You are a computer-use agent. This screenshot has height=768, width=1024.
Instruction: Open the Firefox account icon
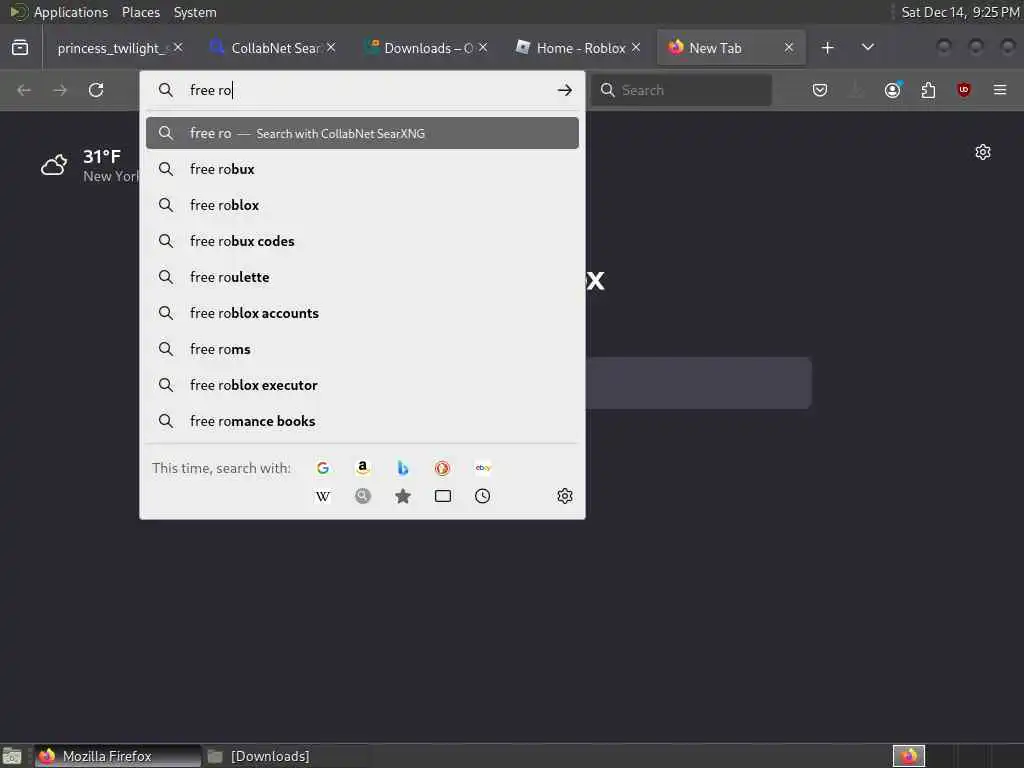[892, 90]
